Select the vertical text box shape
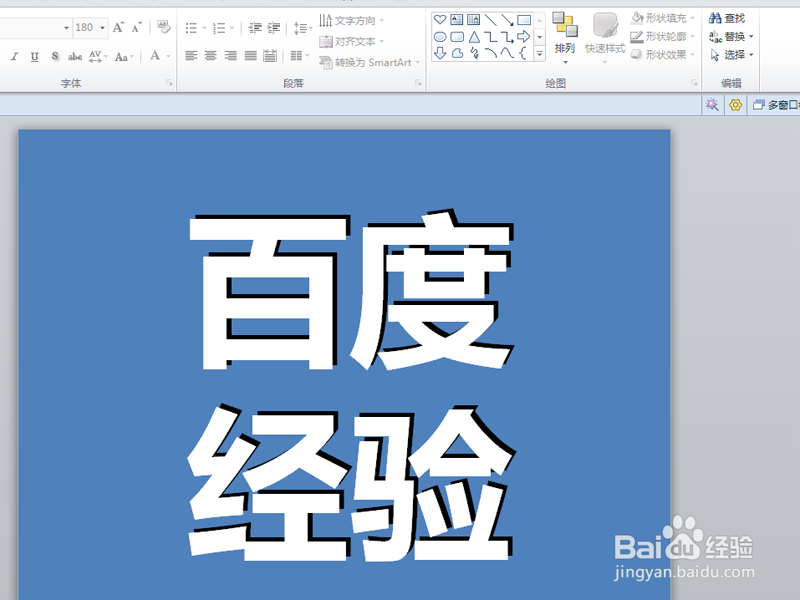This screenshot has width=800, height=600. [473, 20]
